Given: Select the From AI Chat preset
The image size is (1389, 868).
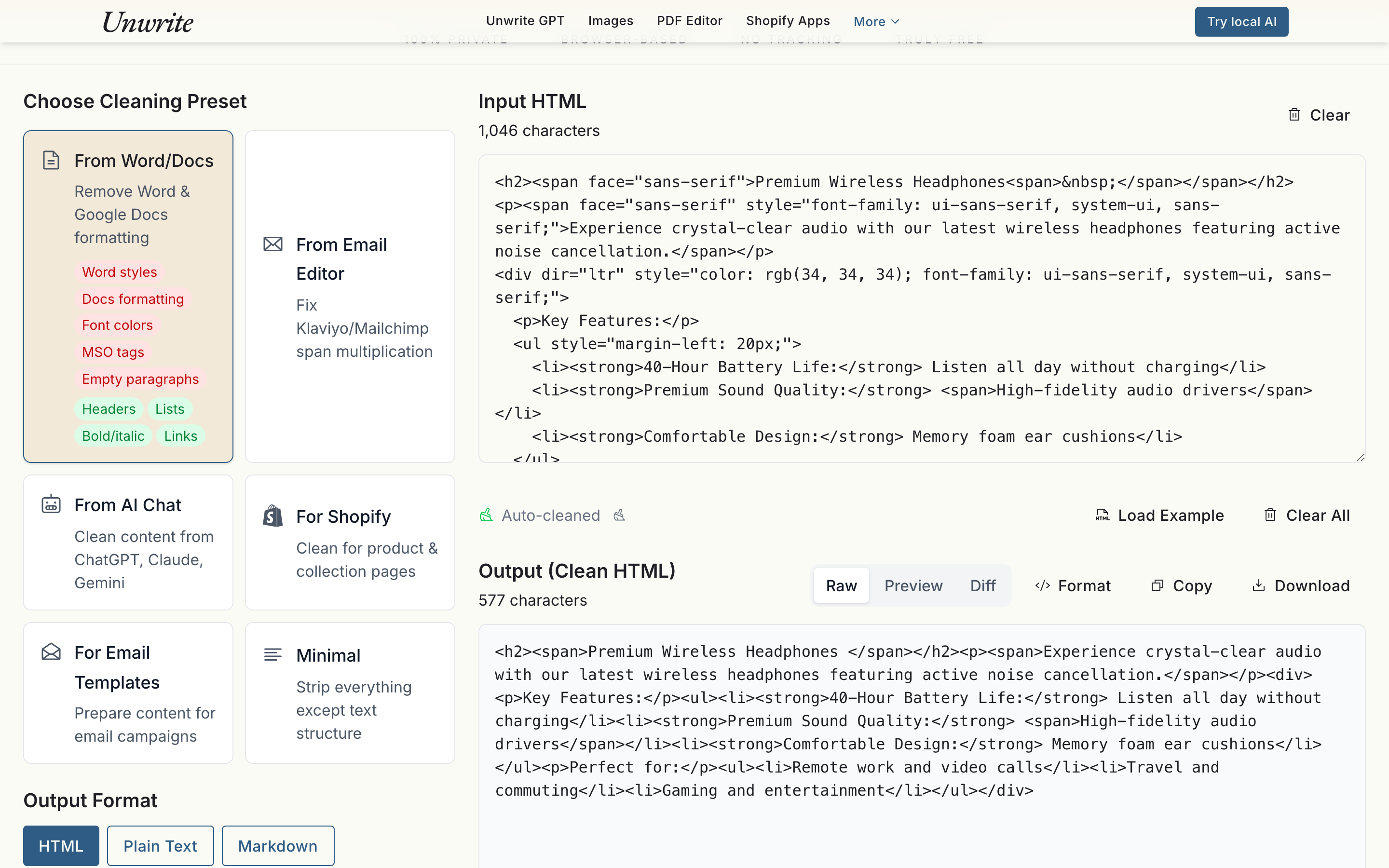Looking at the screenshot, I should point(128,542).
